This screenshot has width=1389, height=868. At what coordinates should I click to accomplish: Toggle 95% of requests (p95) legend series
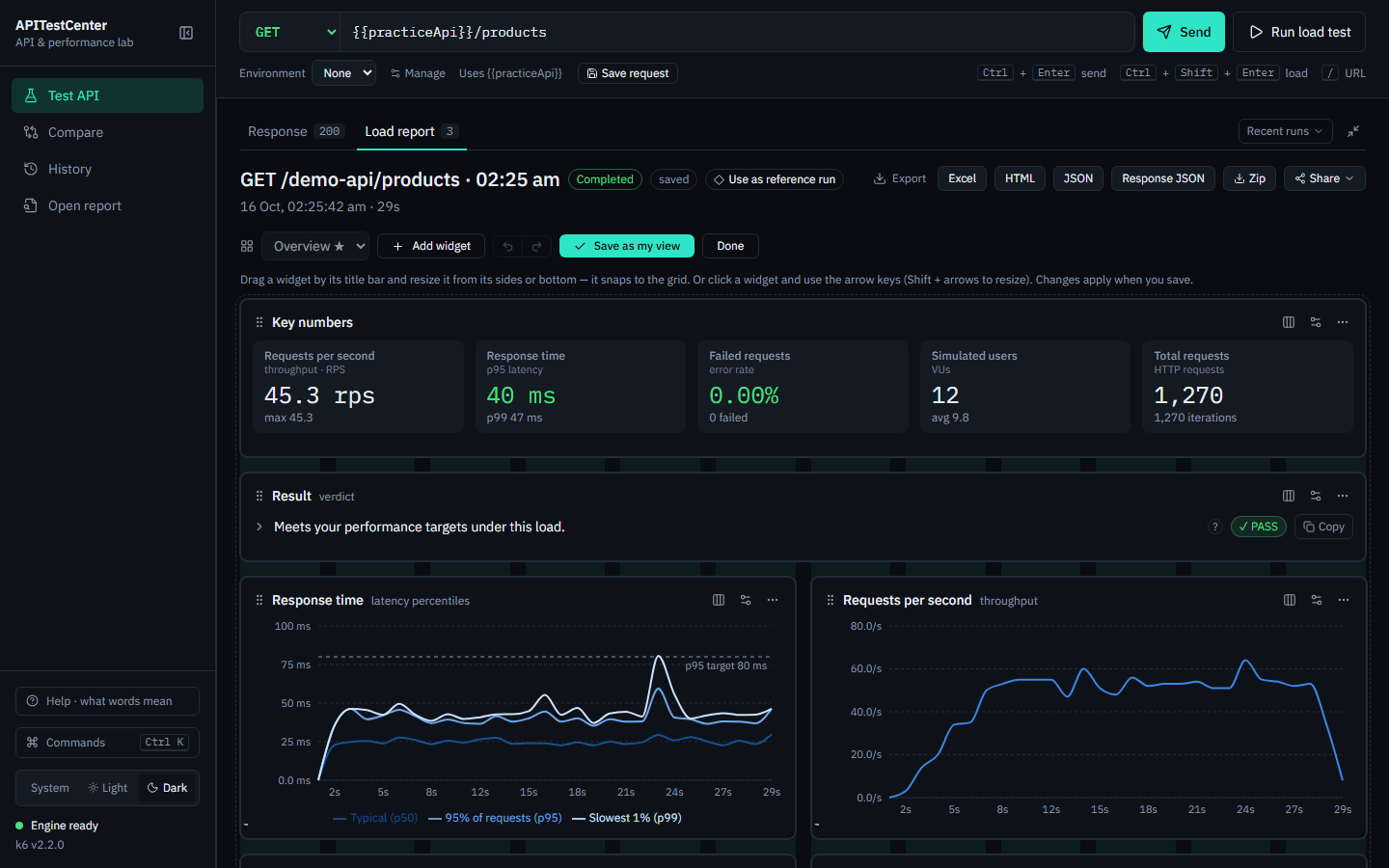(495, 818)
